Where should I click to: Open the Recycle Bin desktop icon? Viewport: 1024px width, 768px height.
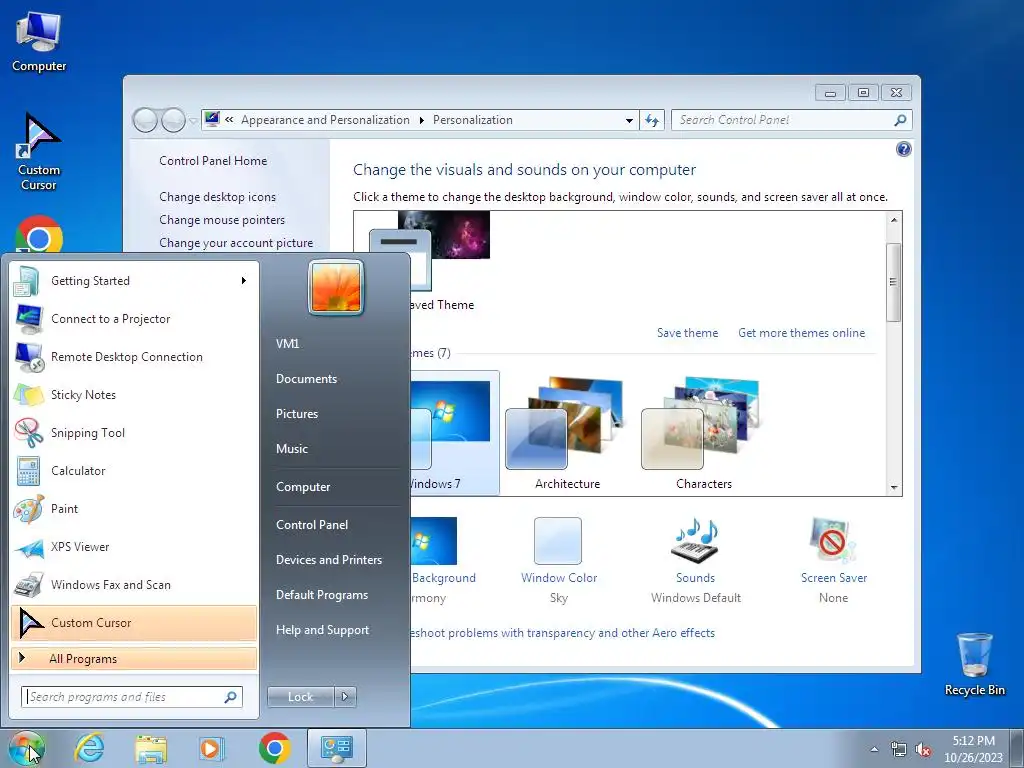pyautogui.click(x=974, y=664)
